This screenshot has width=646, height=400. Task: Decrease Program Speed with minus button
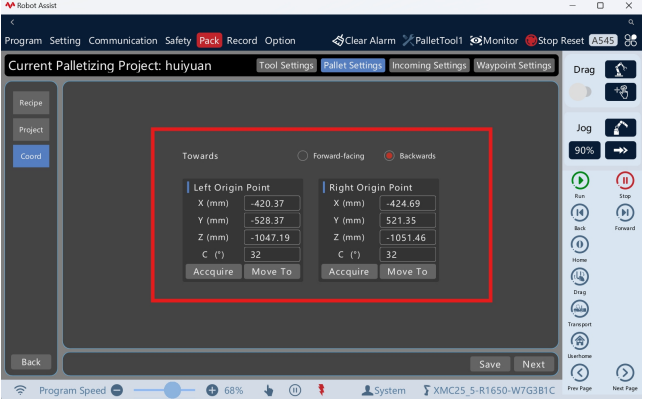[x=117, y=391]
